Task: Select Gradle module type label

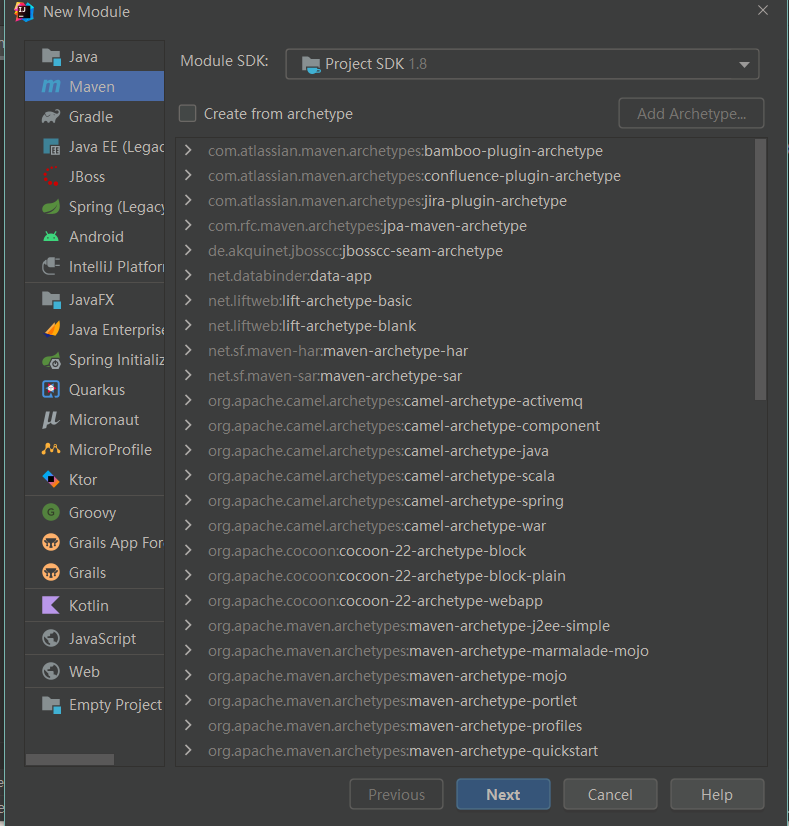Action: coord(91,116)
